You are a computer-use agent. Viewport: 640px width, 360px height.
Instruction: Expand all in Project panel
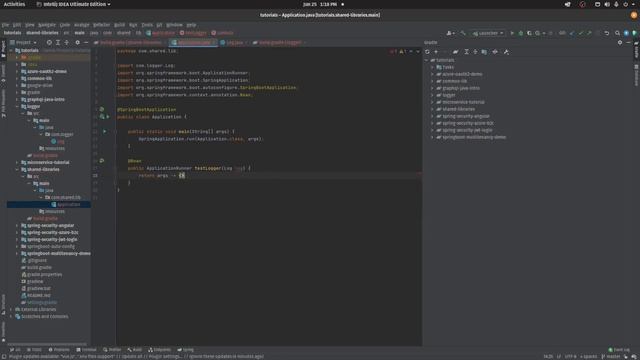[x=58, y=42]
